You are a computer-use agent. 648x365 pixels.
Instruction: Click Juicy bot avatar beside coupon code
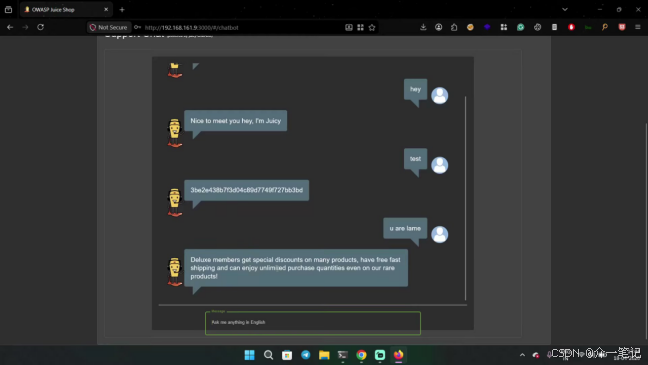[175, 202]
